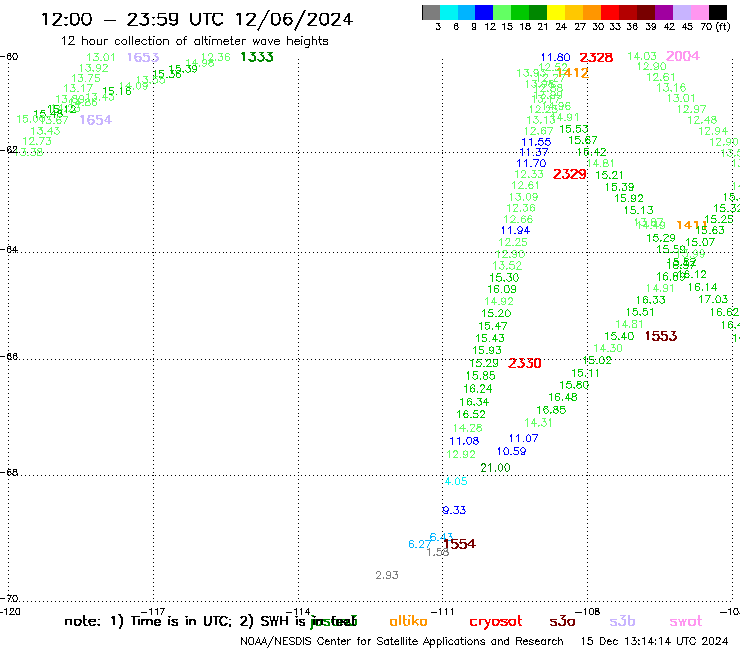The image size is (740, 650).
Task: Click the maroon "1554" time label
Action: 460,544
